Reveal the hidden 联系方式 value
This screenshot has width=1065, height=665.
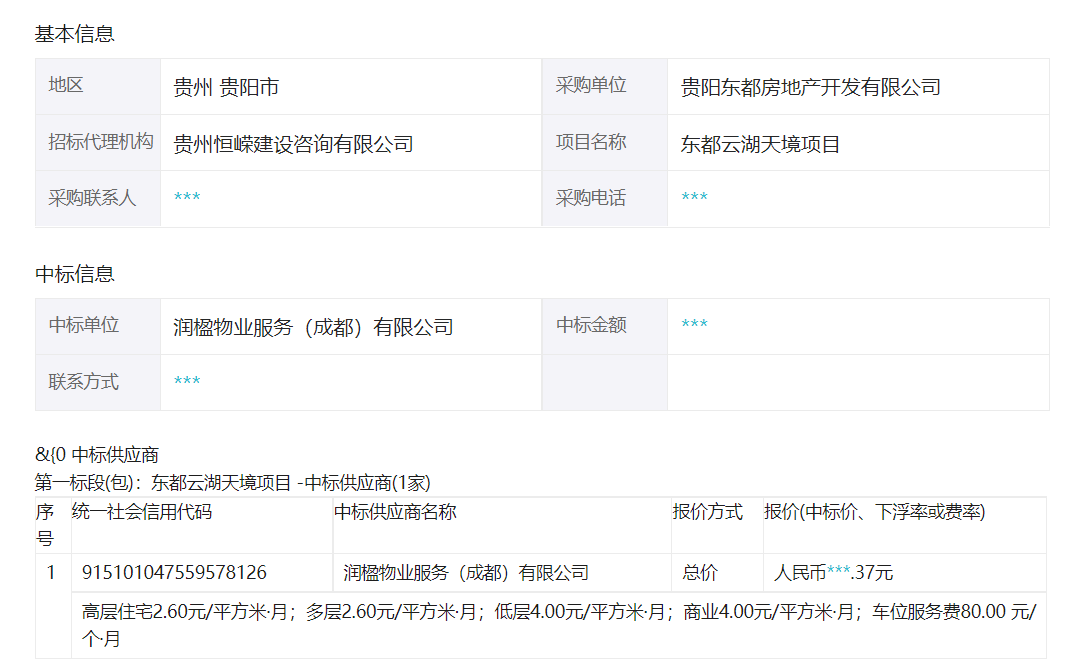[x=187, y=382]
